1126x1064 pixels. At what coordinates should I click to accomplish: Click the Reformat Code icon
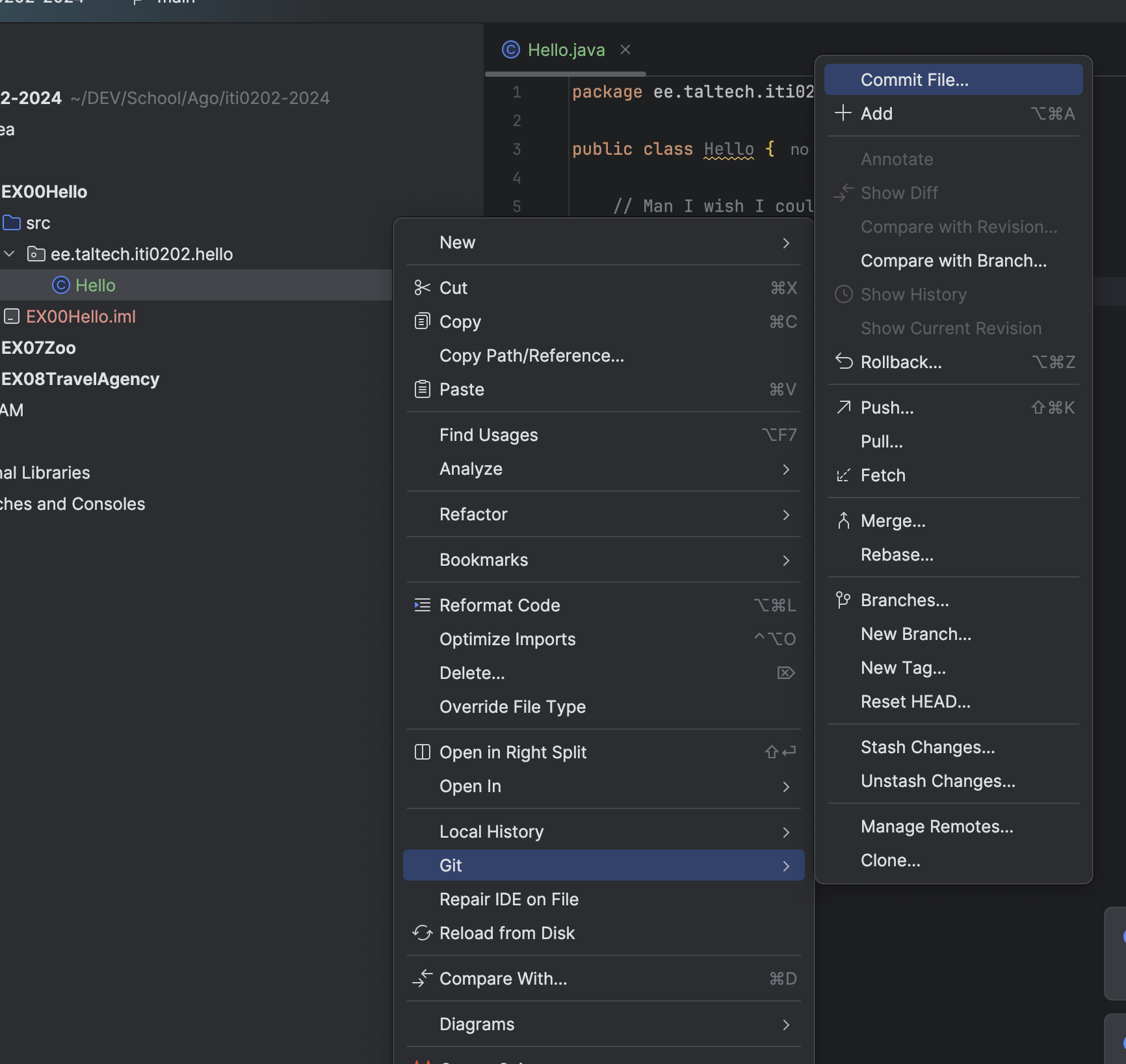(x=422, y=605)
